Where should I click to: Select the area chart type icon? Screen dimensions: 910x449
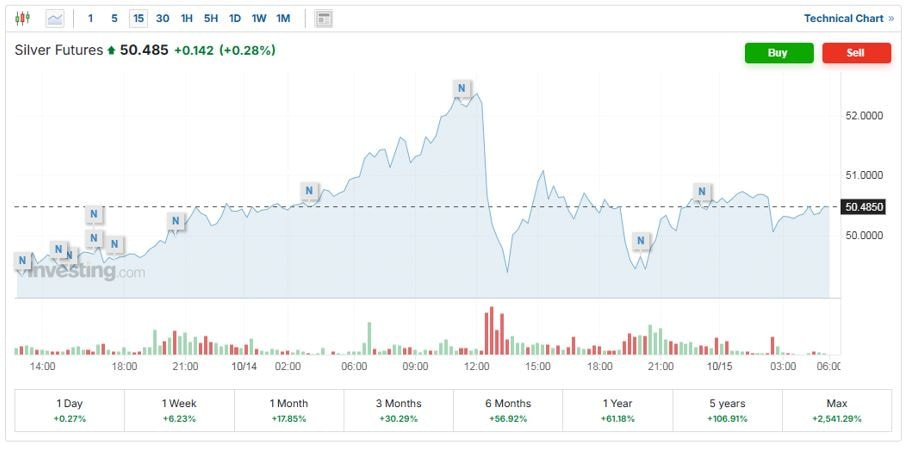[x=55, y=18]
